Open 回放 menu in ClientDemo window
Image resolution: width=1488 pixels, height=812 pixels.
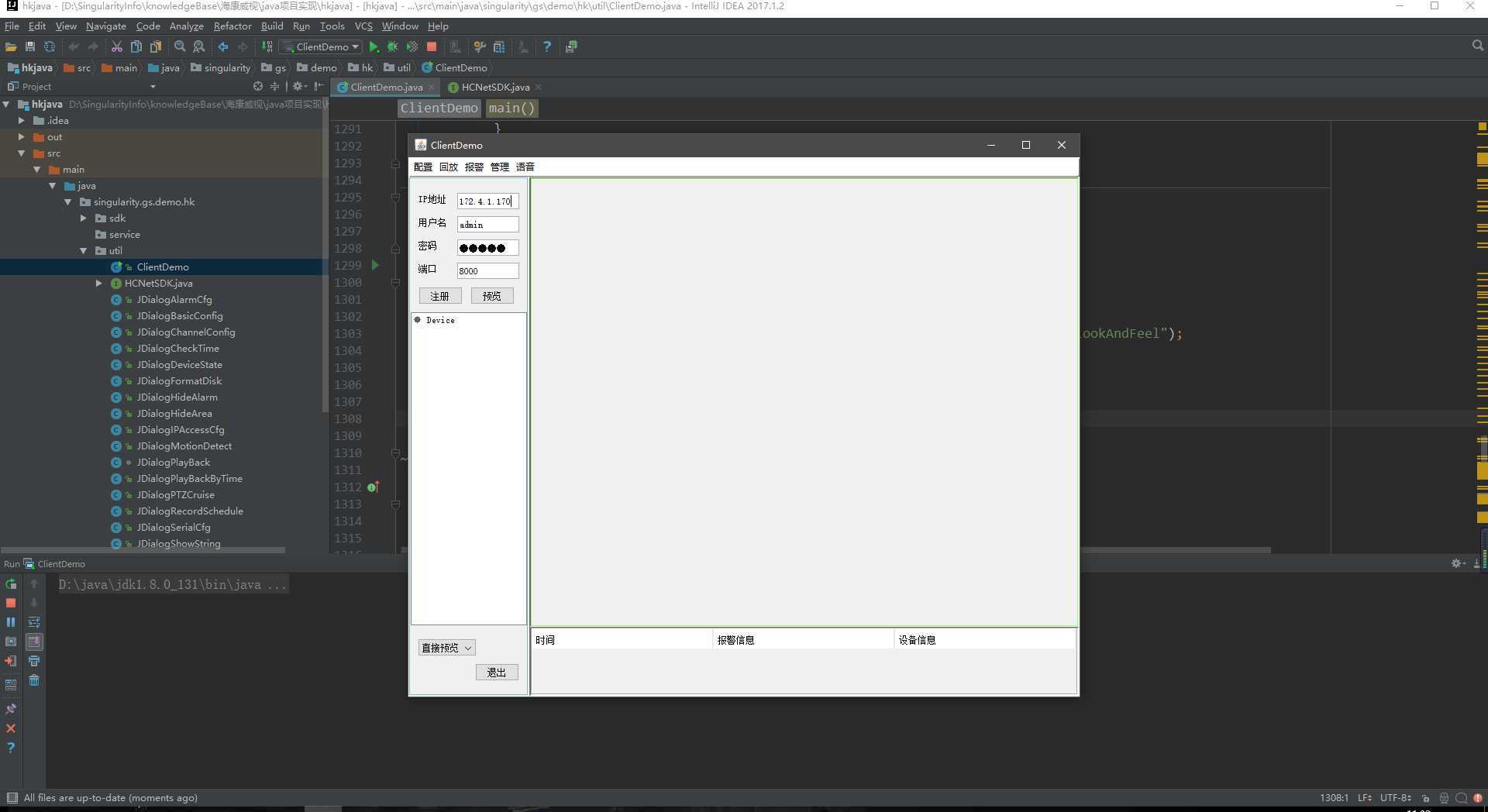click(449, 167)
